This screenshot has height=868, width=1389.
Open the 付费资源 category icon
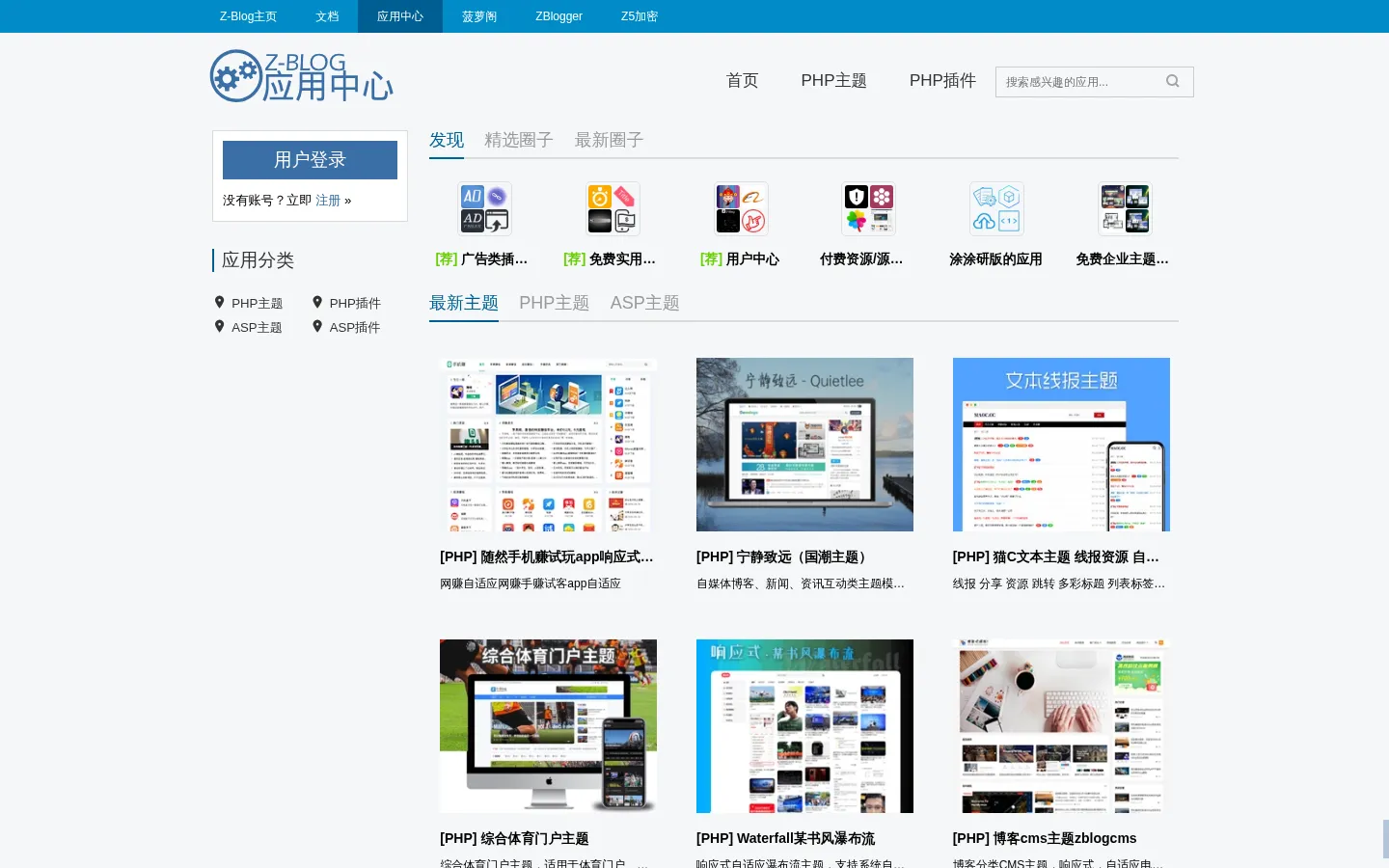(x=869, y=208)
